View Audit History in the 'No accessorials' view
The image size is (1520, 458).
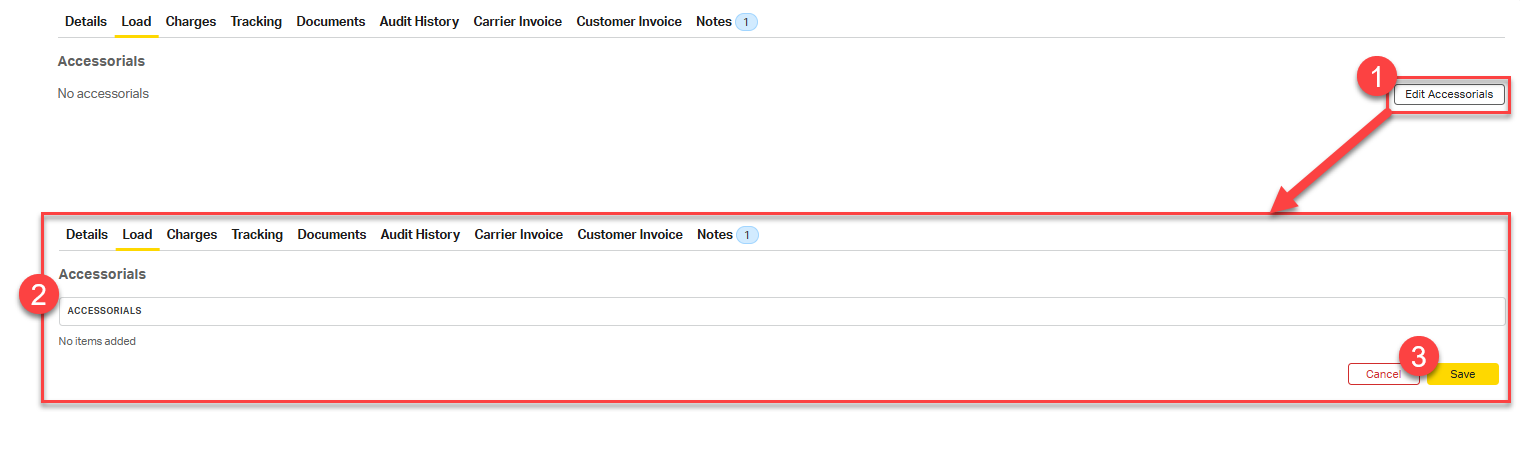click(x=419, y=21)
